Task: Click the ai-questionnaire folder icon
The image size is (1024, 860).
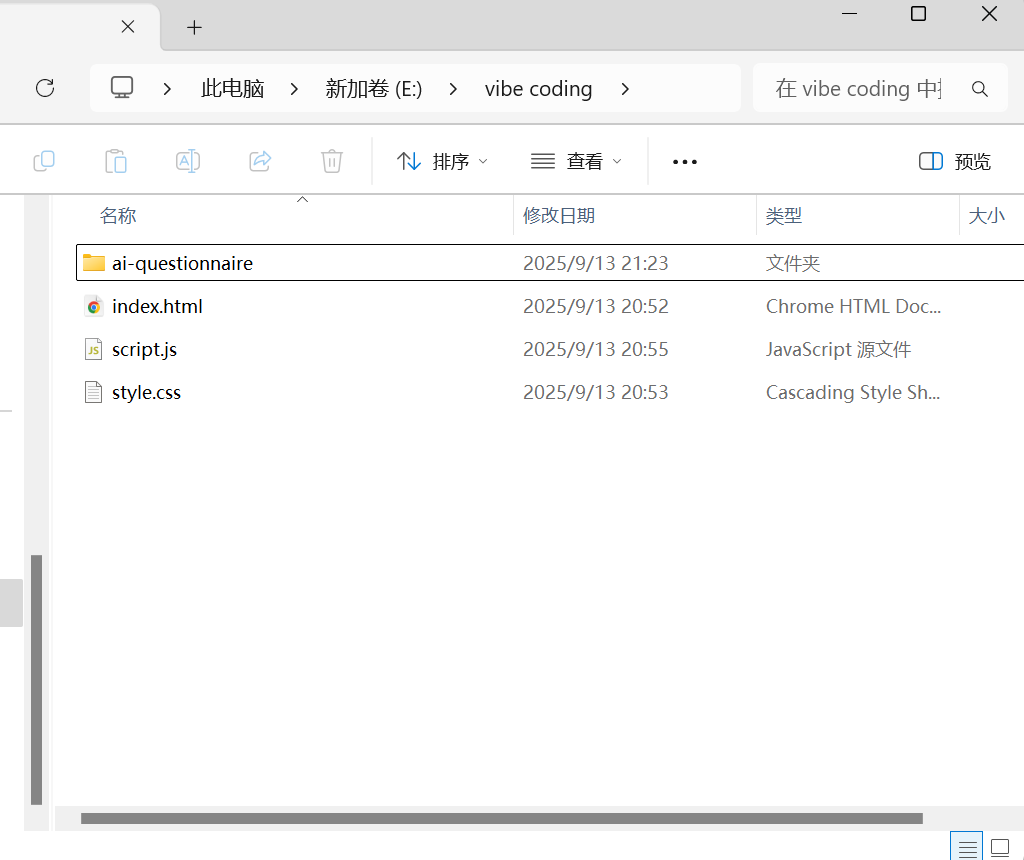Action: (x=94, y=263)
